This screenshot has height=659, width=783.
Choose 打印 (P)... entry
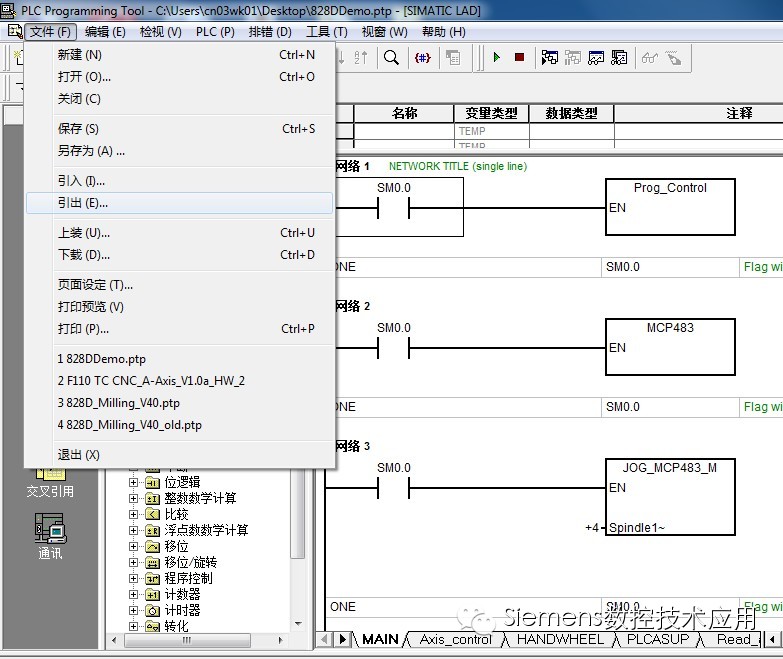click(180, 329)
